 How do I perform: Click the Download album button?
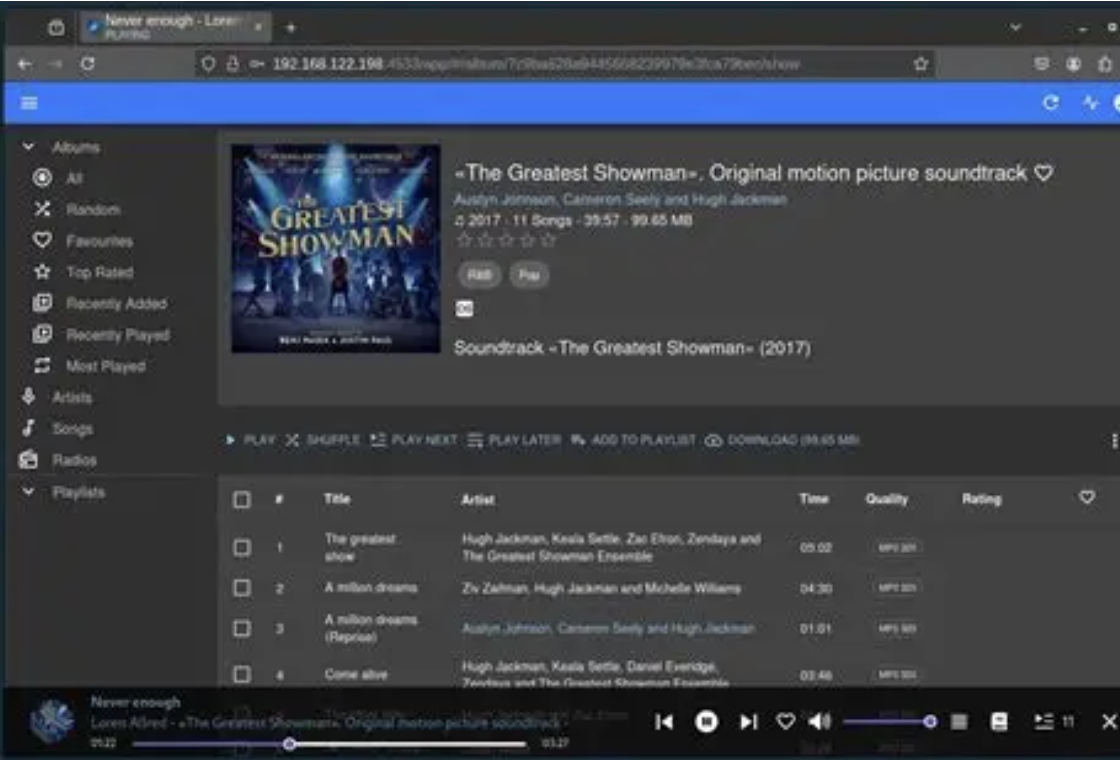782,440
